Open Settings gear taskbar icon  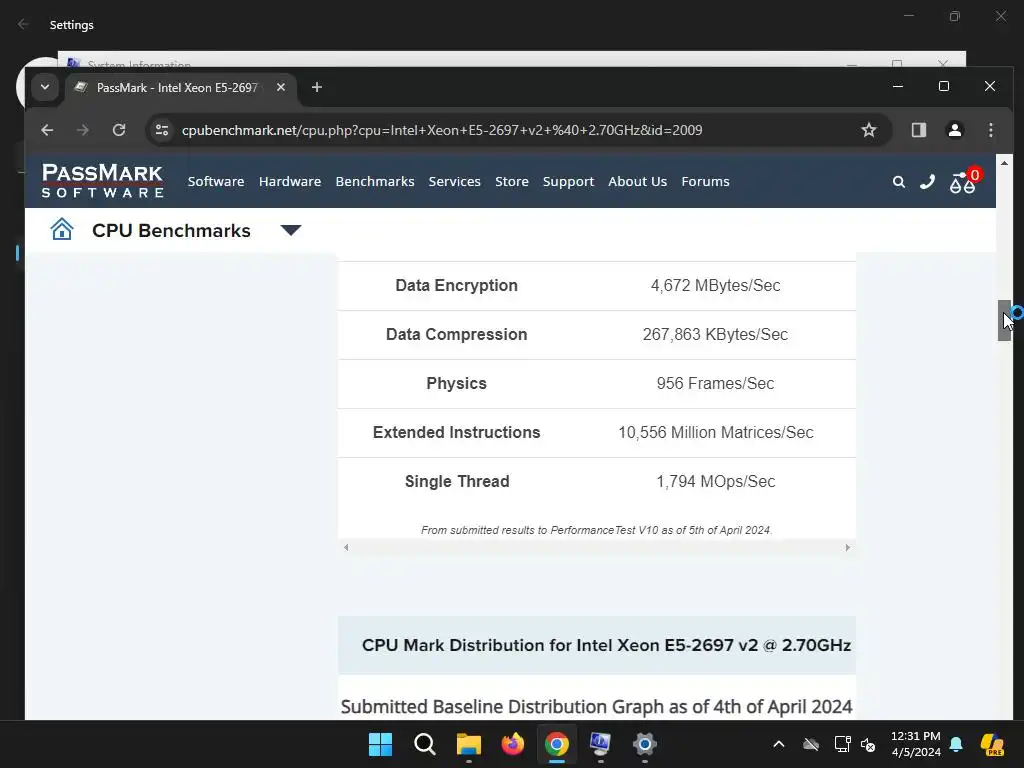coord(645,744)
